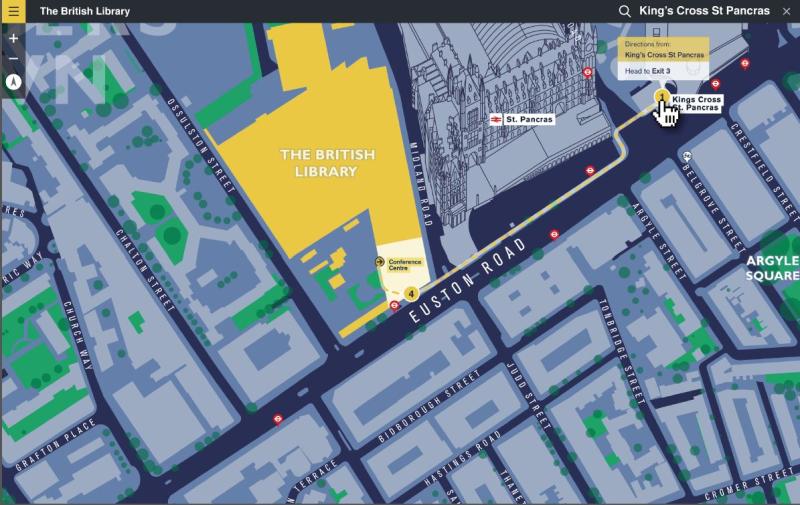Focus the search field reading King's Cross St Pancras

[704, 11]
